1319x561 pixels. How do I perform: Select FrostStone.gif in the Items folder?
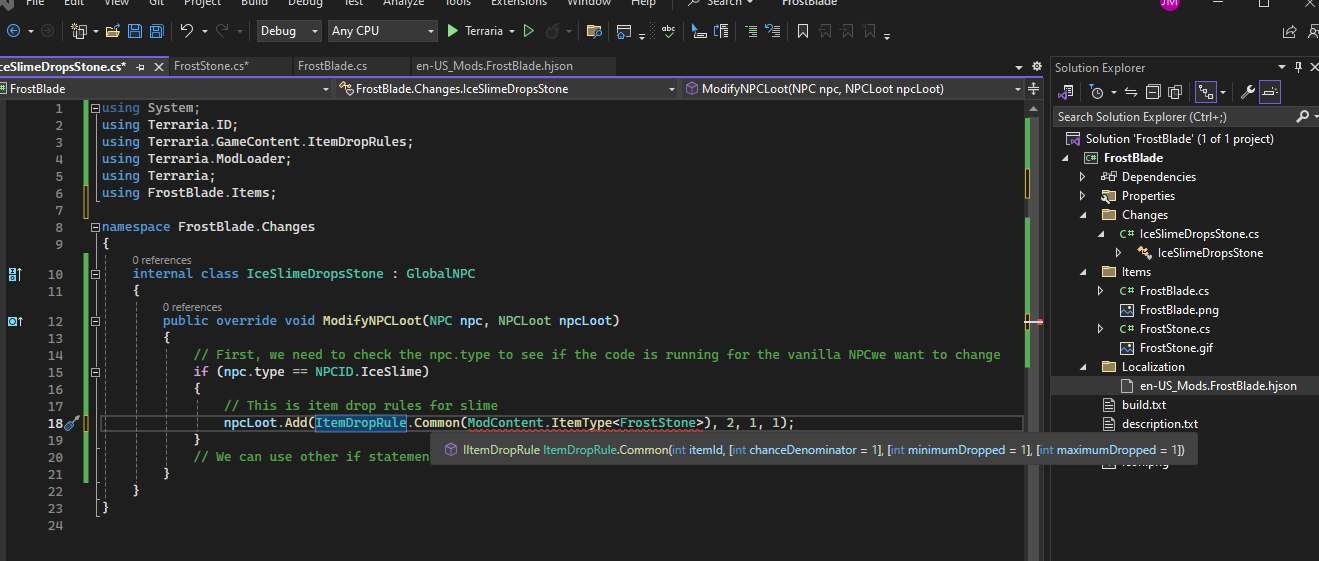pos(1176,348)
